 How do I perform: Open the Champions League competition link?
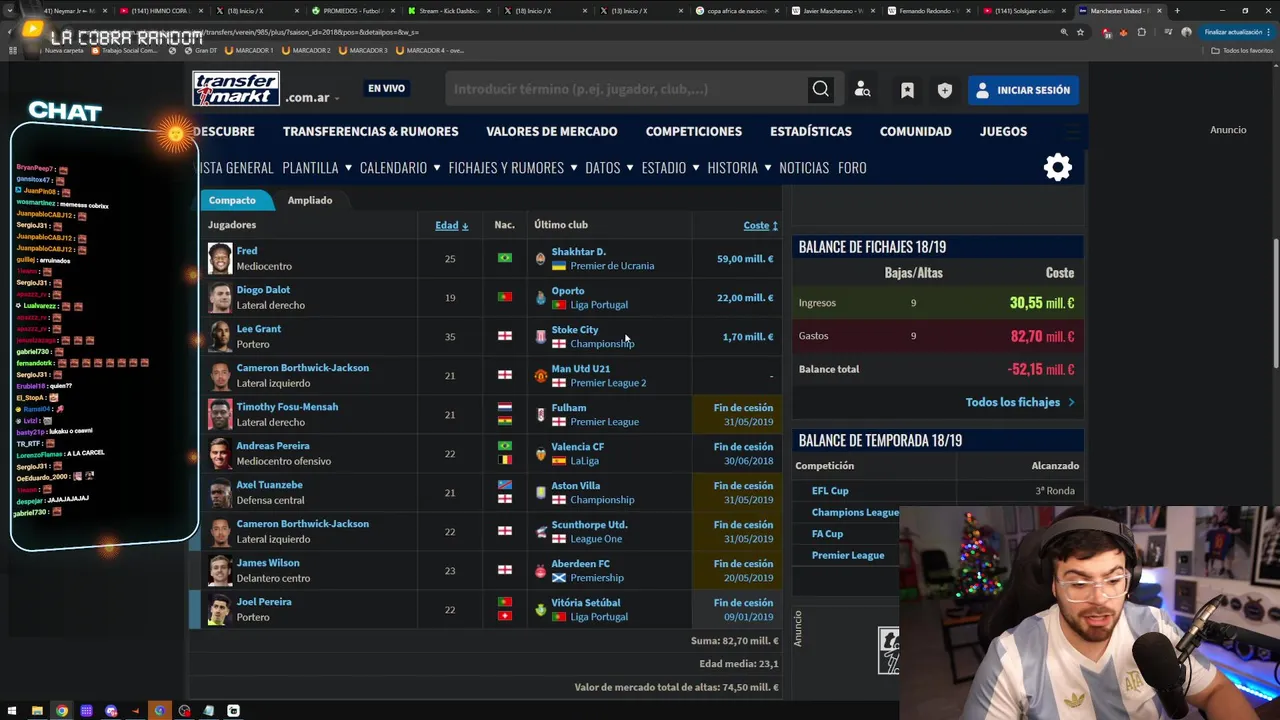coord(855,512)
